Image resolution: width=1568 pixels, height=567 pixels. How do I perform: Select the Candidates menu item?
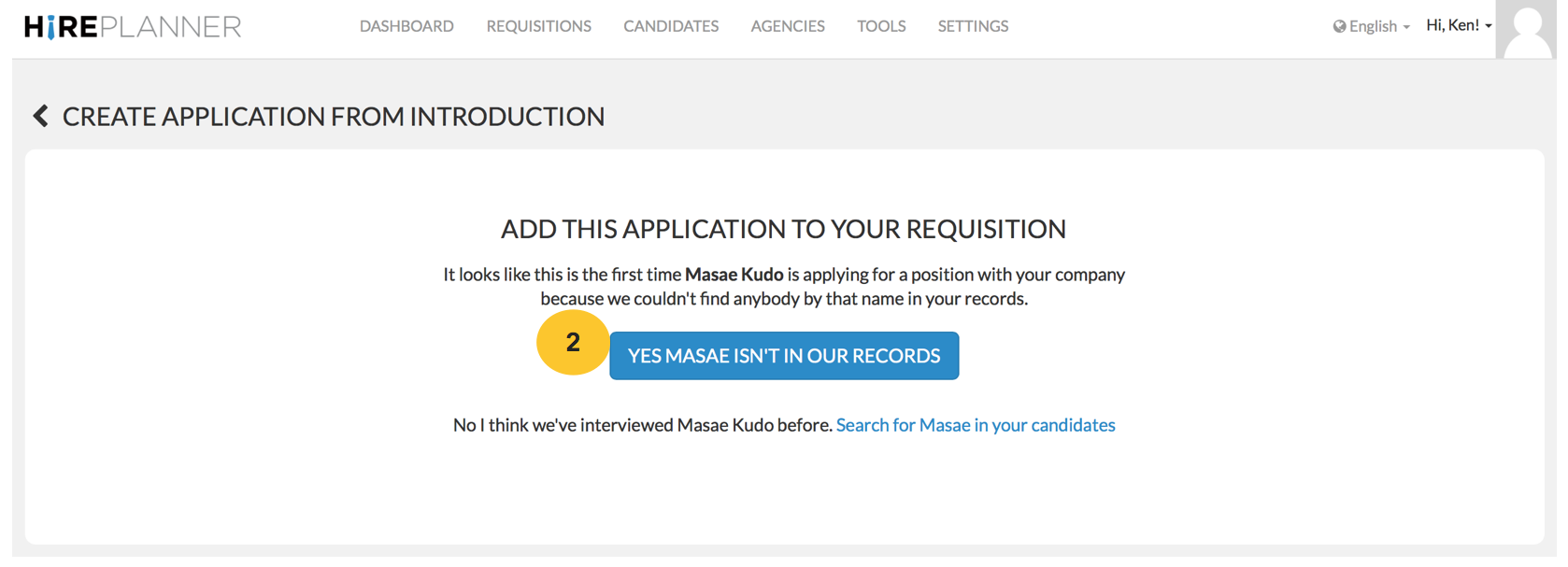click(671, 26)
